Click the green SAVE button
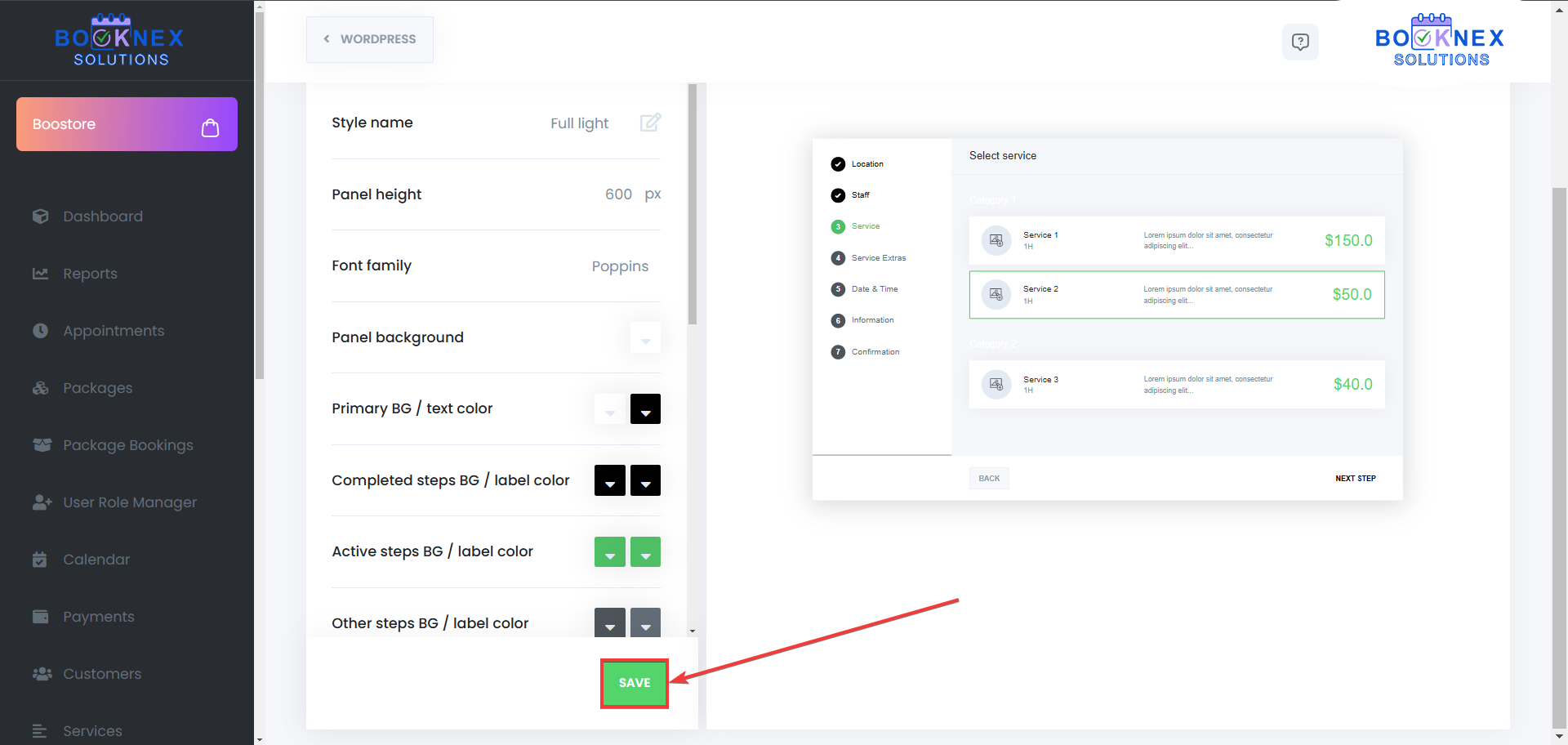The width and height of the screenshot is (1568, 745). [635, 683]
